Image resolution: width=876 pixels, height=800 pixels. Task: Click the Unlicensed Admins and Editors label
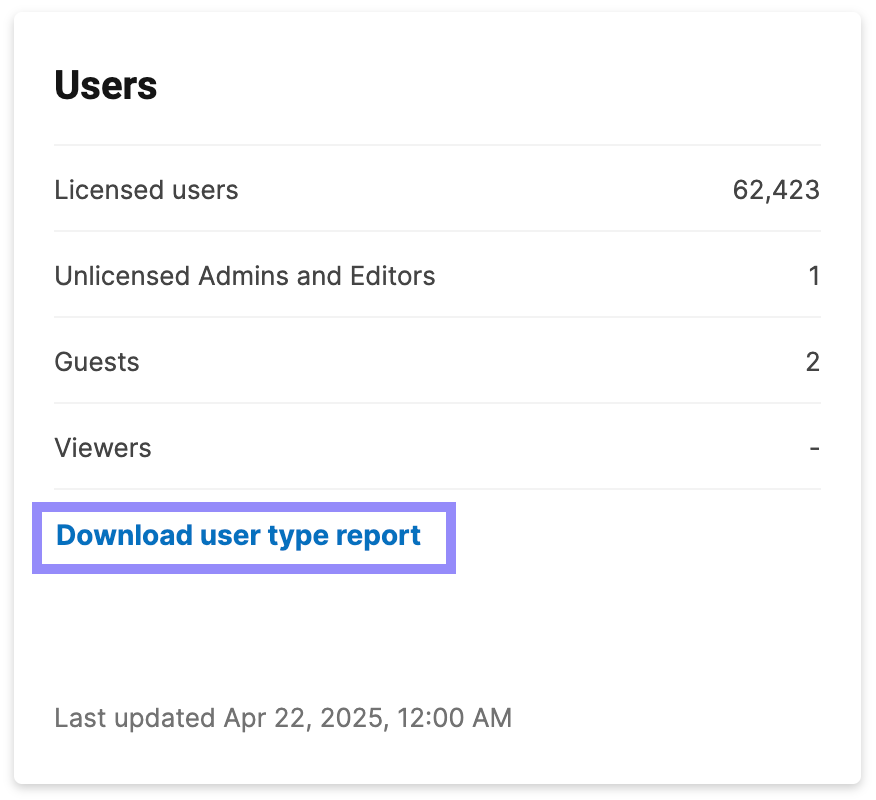pyautogui.click(x=245, y=276)
